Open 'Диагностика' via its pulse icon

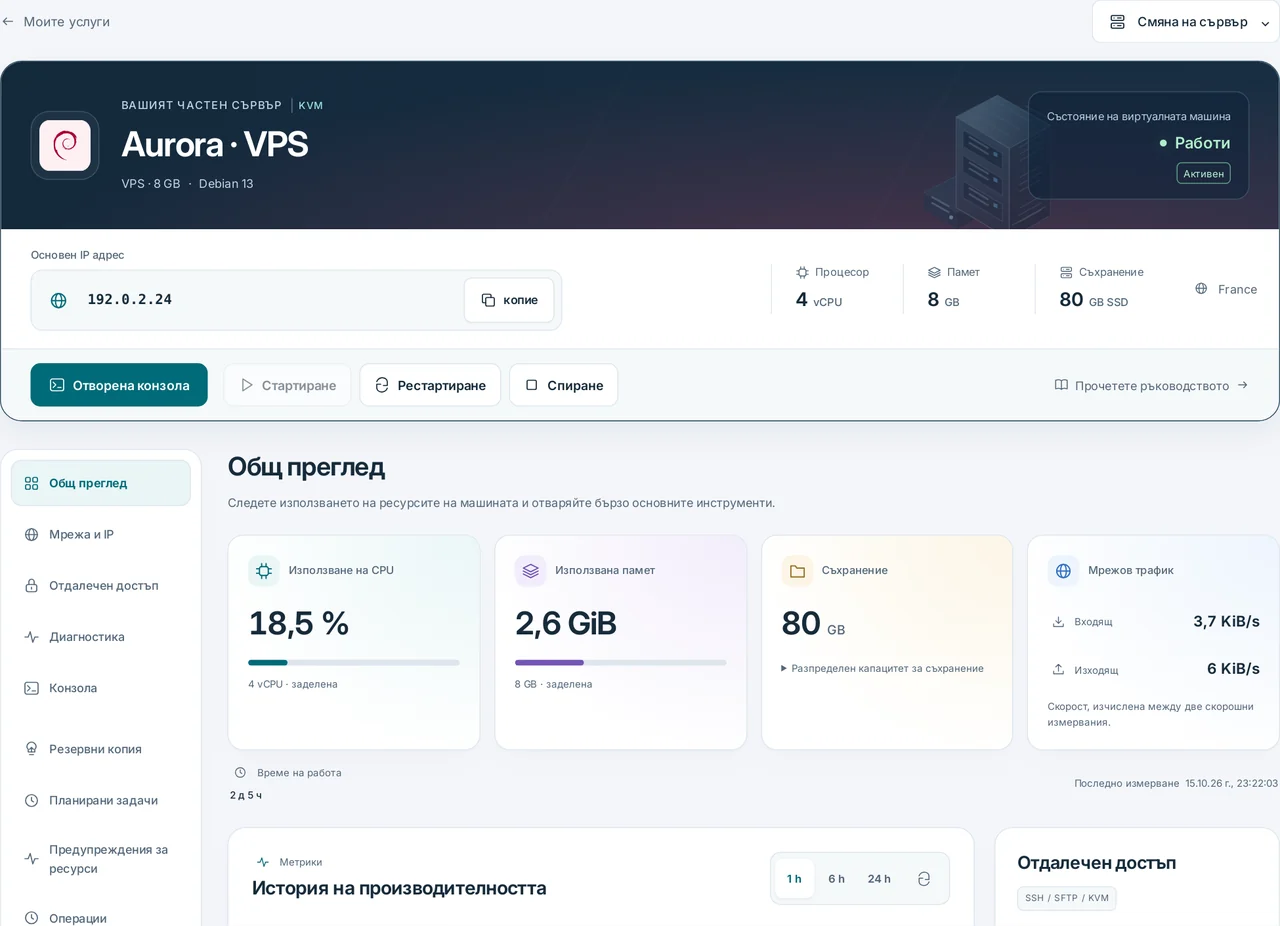pos(32,637)
